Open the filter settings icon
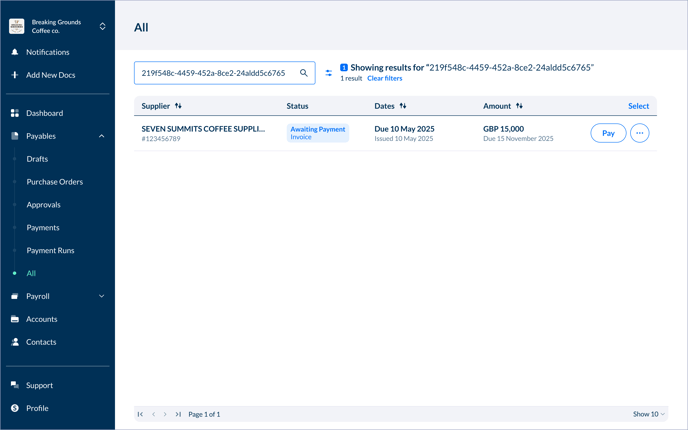The image size is (688, 430). [329, 73]
